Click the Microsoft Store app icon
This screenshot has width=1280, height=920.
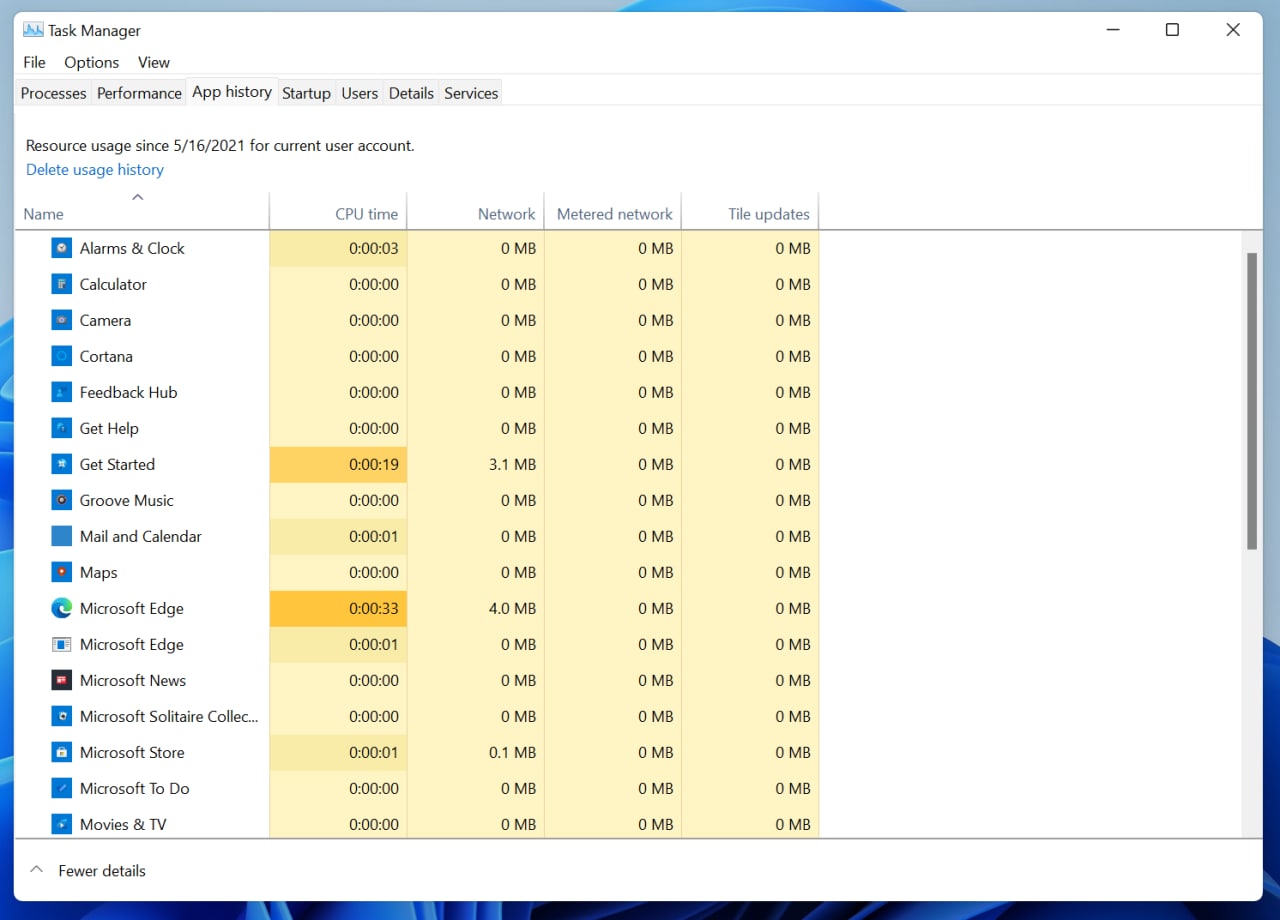tap(62, 752)
